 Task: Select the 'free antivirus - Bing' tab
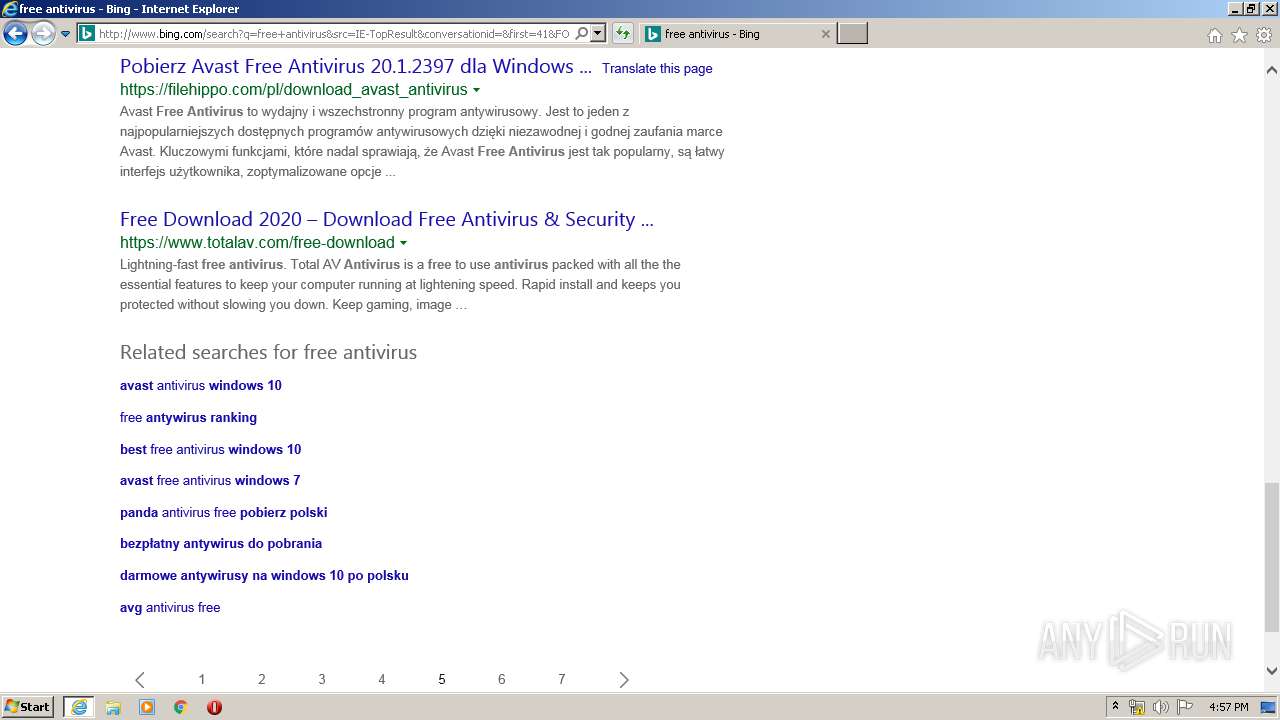tap(736, 34)
